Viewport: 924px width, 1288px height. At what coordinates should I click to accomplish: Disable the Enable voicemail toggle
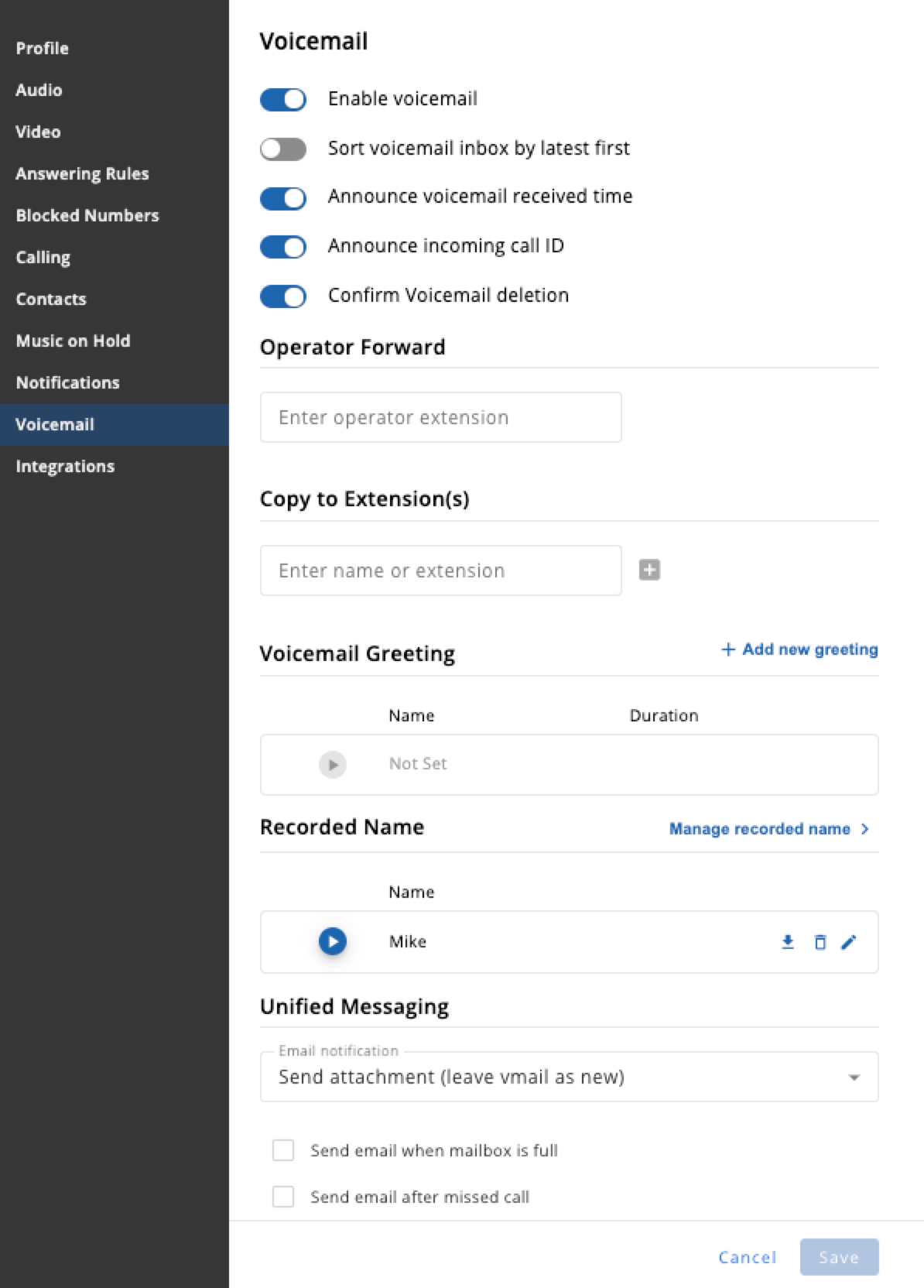(x=283, y=99)
